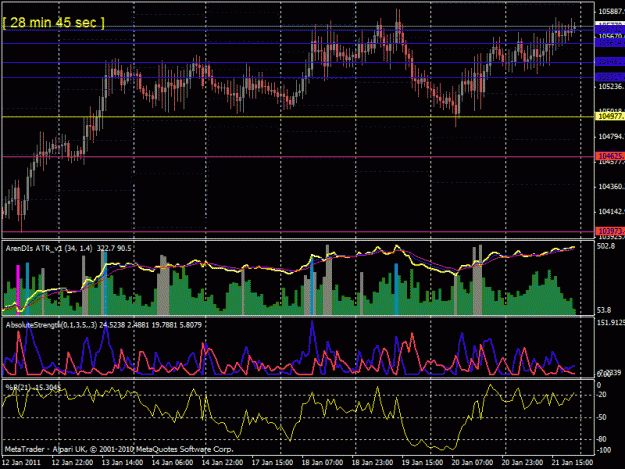This screenshot has height=469, width=625.
Task: Click the -100 level on %R scale
Action: [x=603, y=450]
